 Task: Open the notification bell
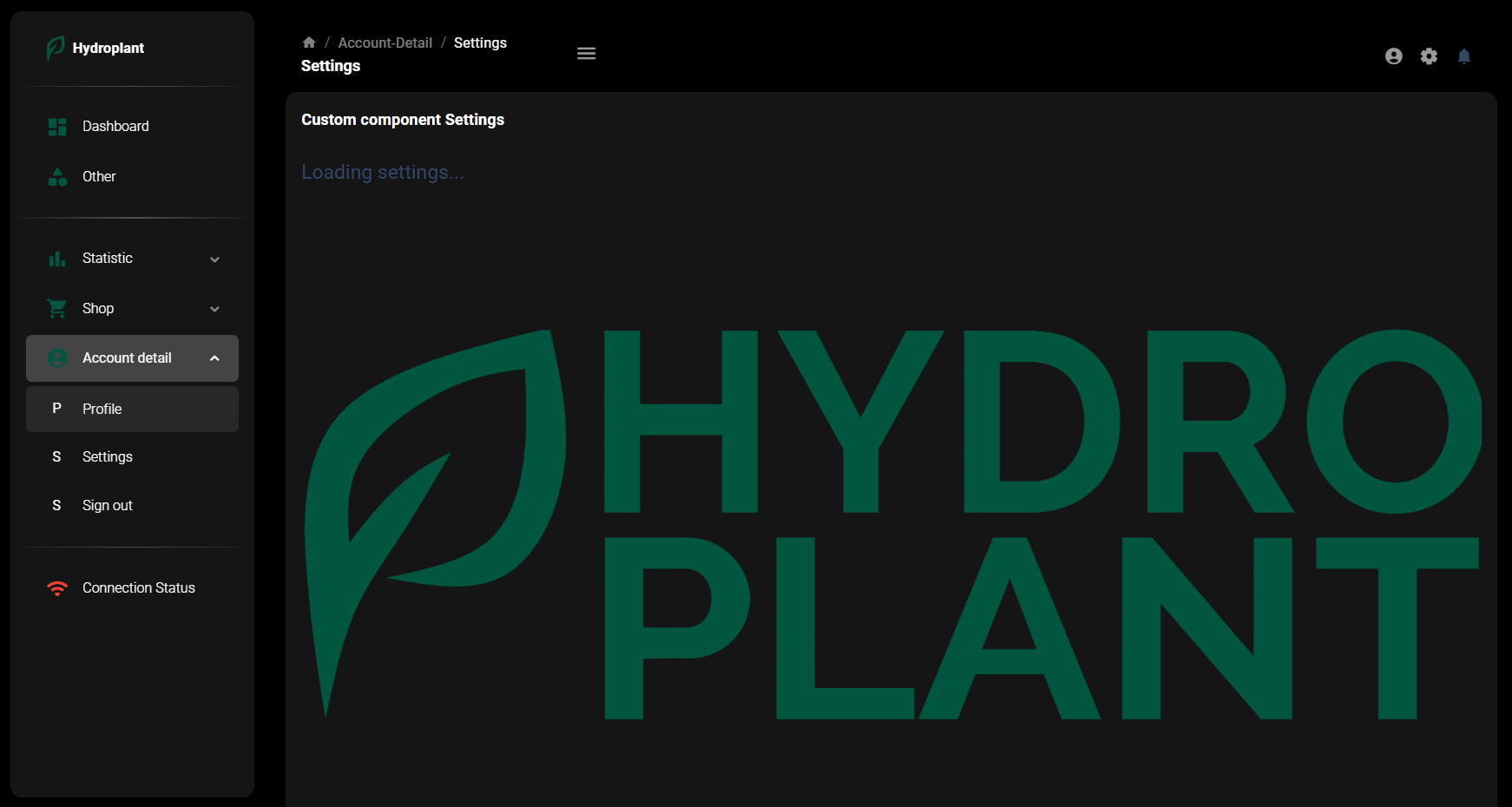1464,56
